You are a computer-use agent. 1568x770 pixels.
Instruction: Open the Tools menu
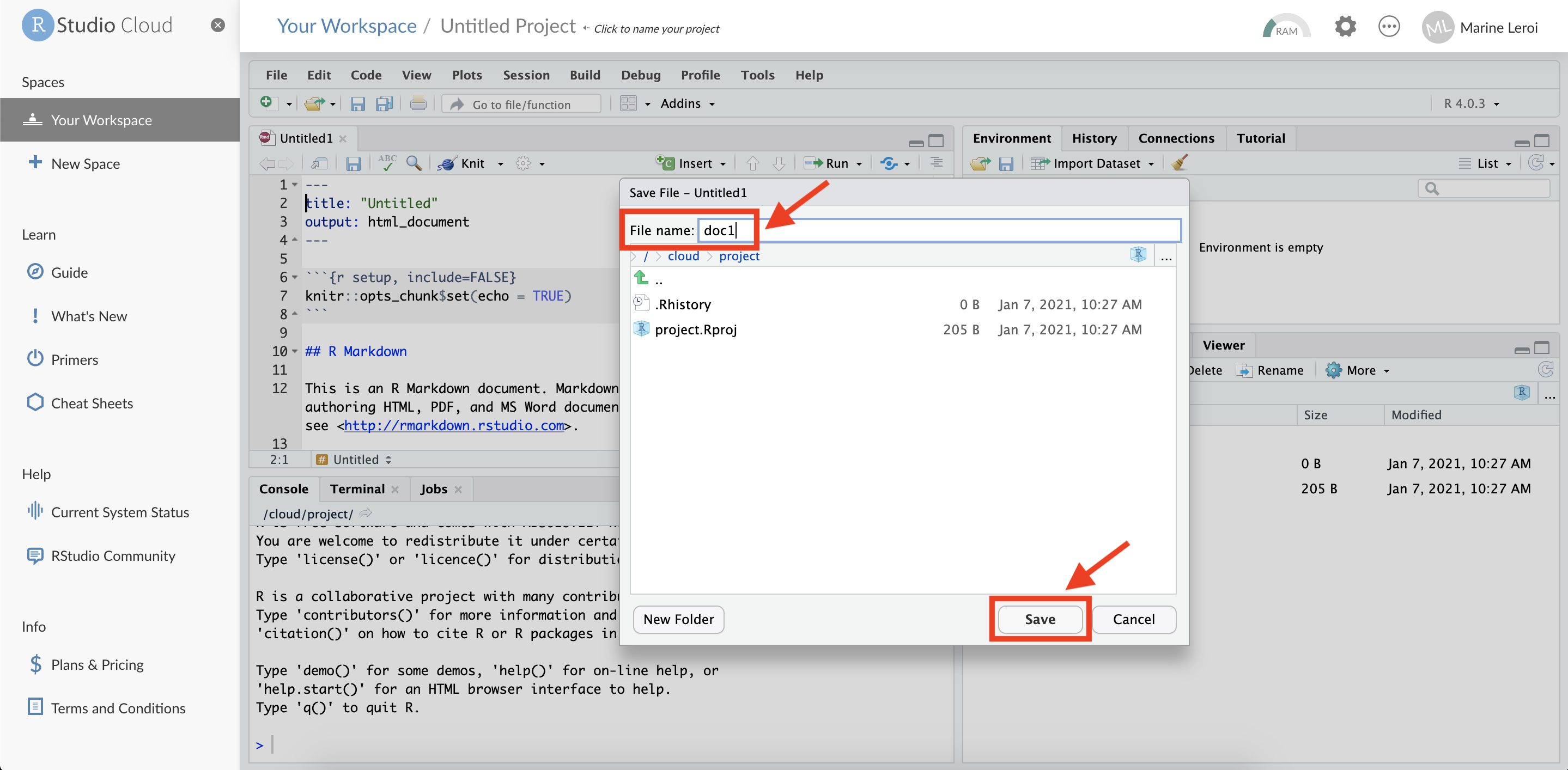pos(757,75)
